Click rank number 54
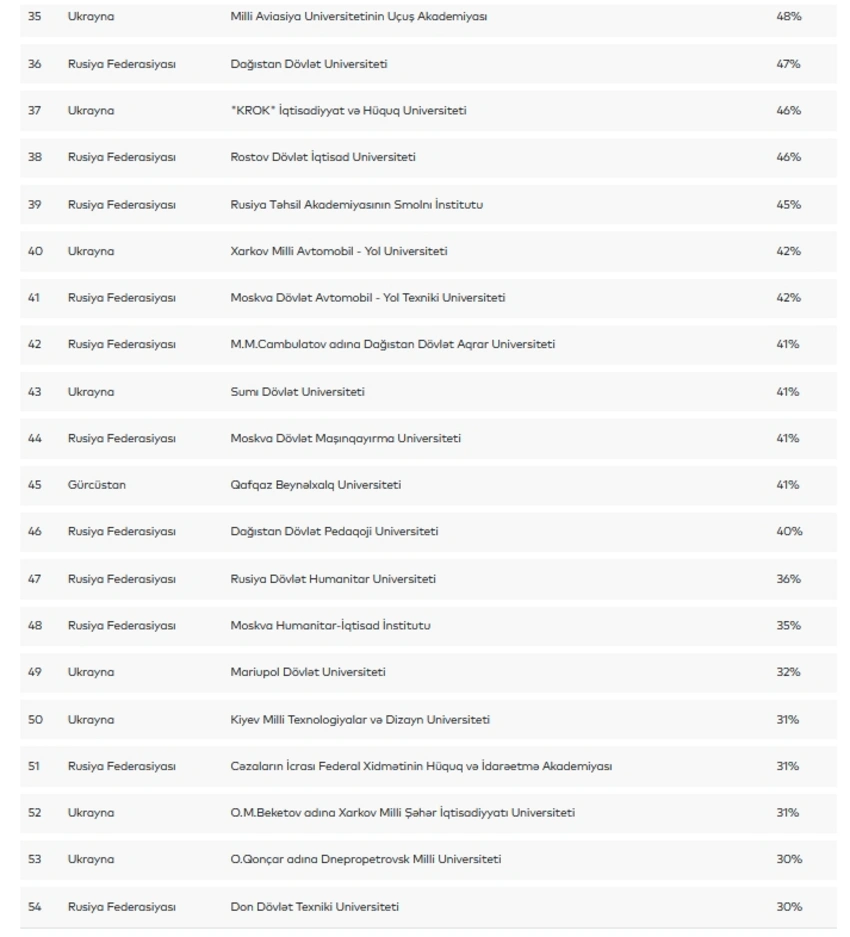This screenshot has width=850, height=937. pos(35,907)
